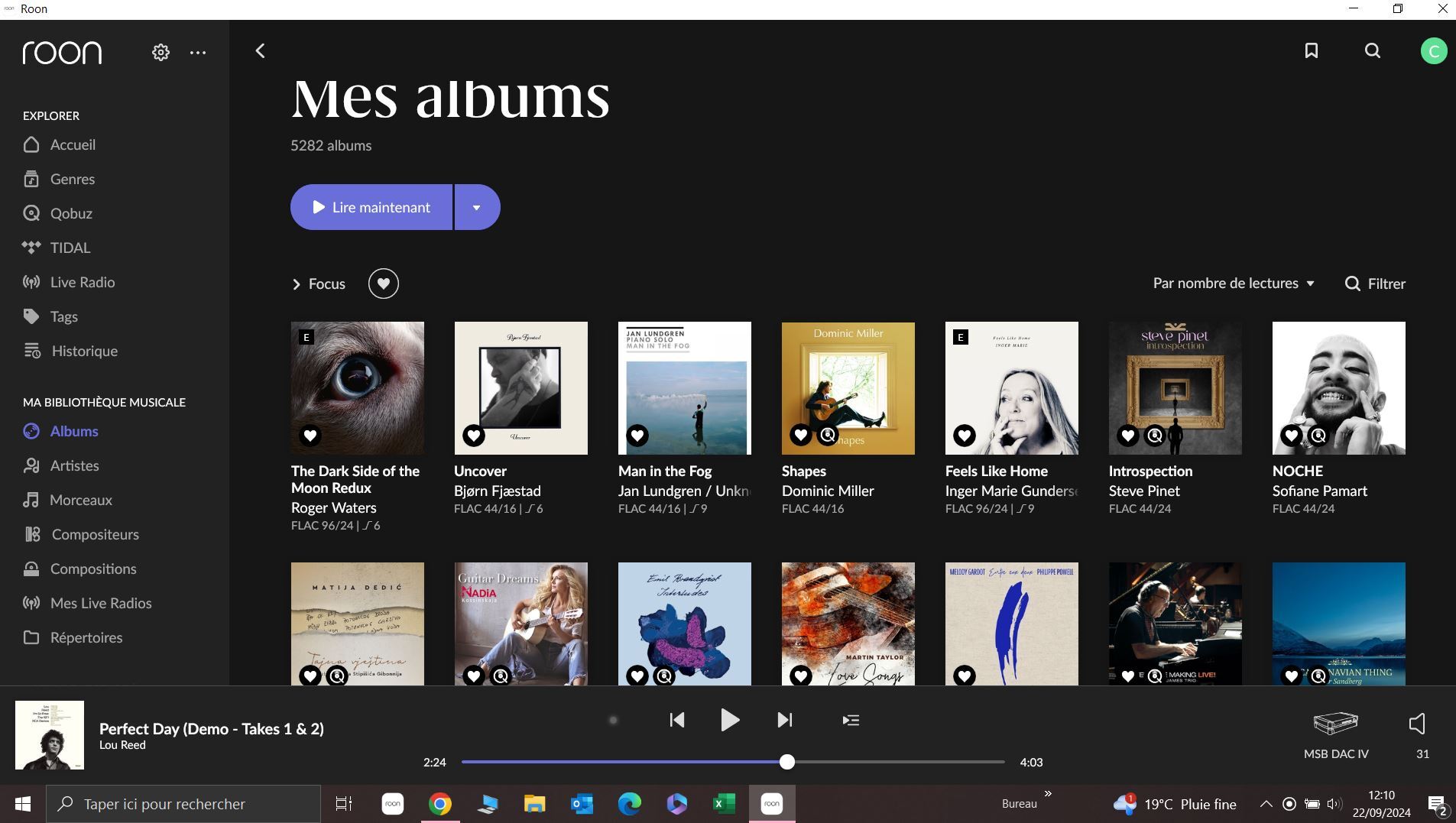Open the notification center icon

click(x=1437, y=805)
